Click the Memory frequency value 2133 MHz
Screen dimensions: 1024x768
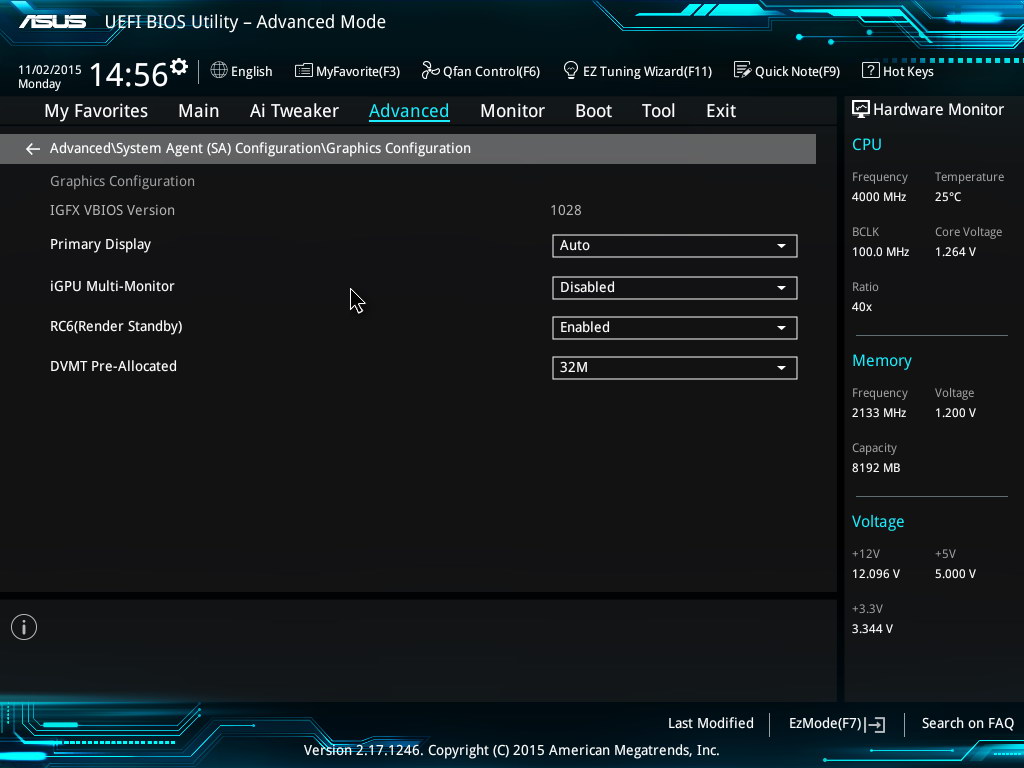(879, 413)
